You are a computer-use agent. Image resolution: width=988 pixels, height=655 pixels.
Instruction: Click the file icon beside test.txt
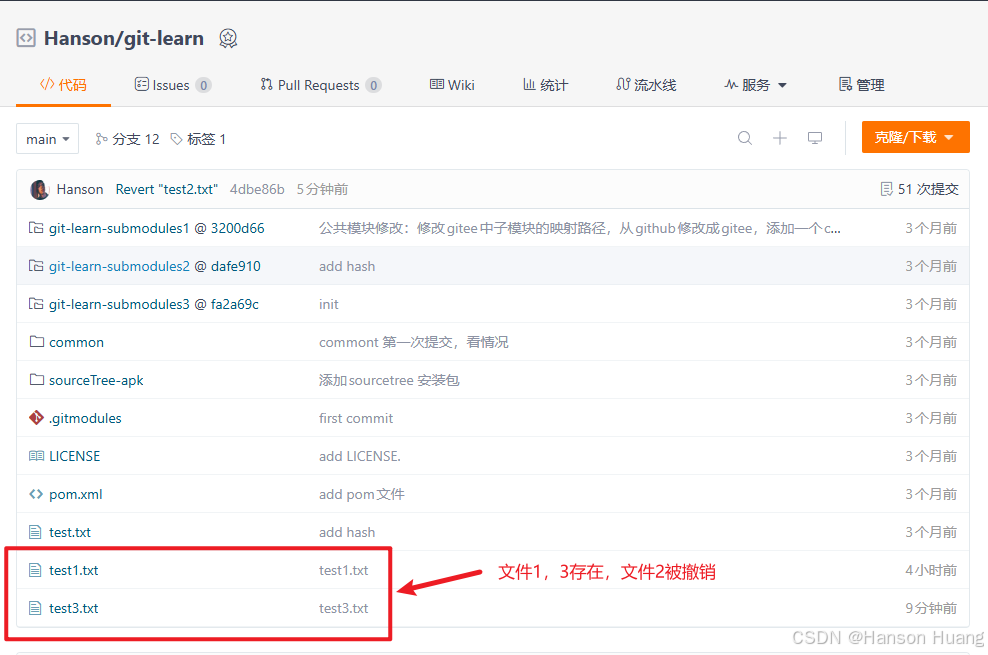tap(35, 532)
